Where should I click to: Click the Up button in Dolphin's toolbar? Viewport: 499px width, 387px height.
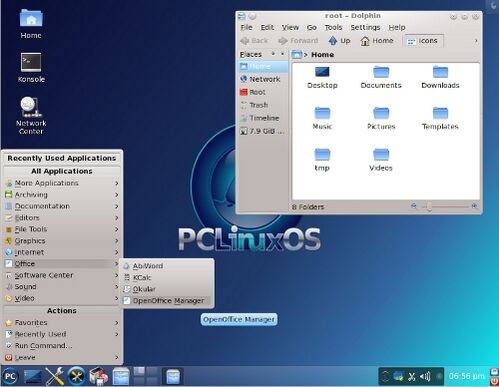pyautogui.click(x=339, y=41)
